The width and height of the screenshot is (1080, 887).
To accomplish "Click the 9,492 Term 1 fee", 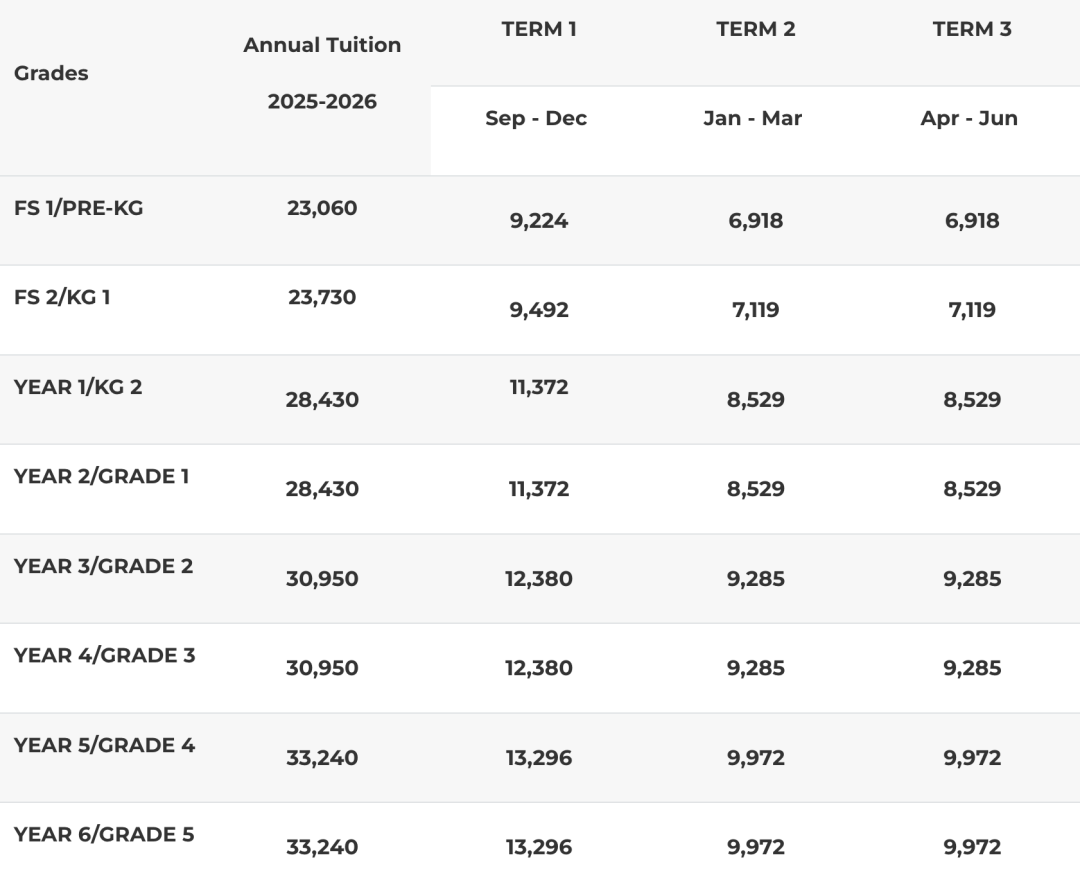I will [540, 310].
